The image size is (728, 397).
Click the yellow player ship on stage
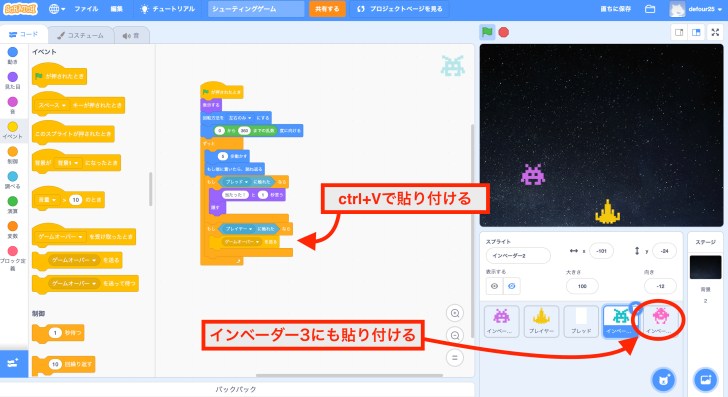607,212
